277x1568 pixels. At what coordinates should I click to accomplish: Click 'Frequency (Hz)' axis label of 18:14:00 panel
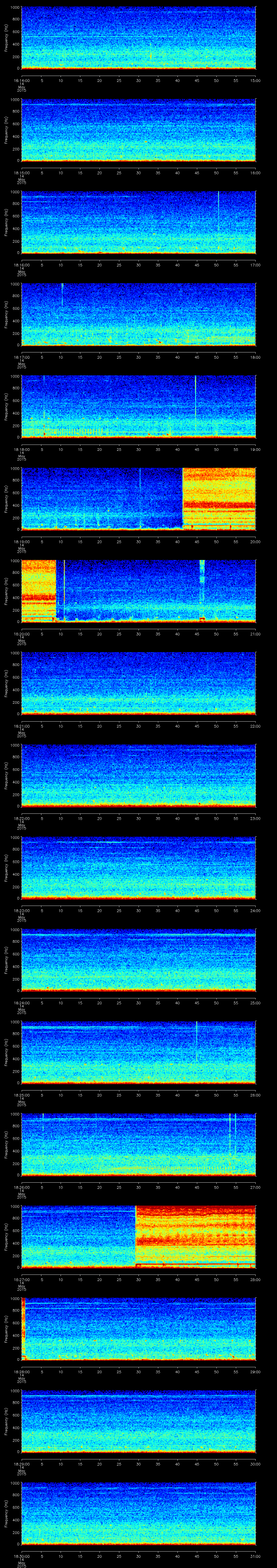(x=6, y=38)
